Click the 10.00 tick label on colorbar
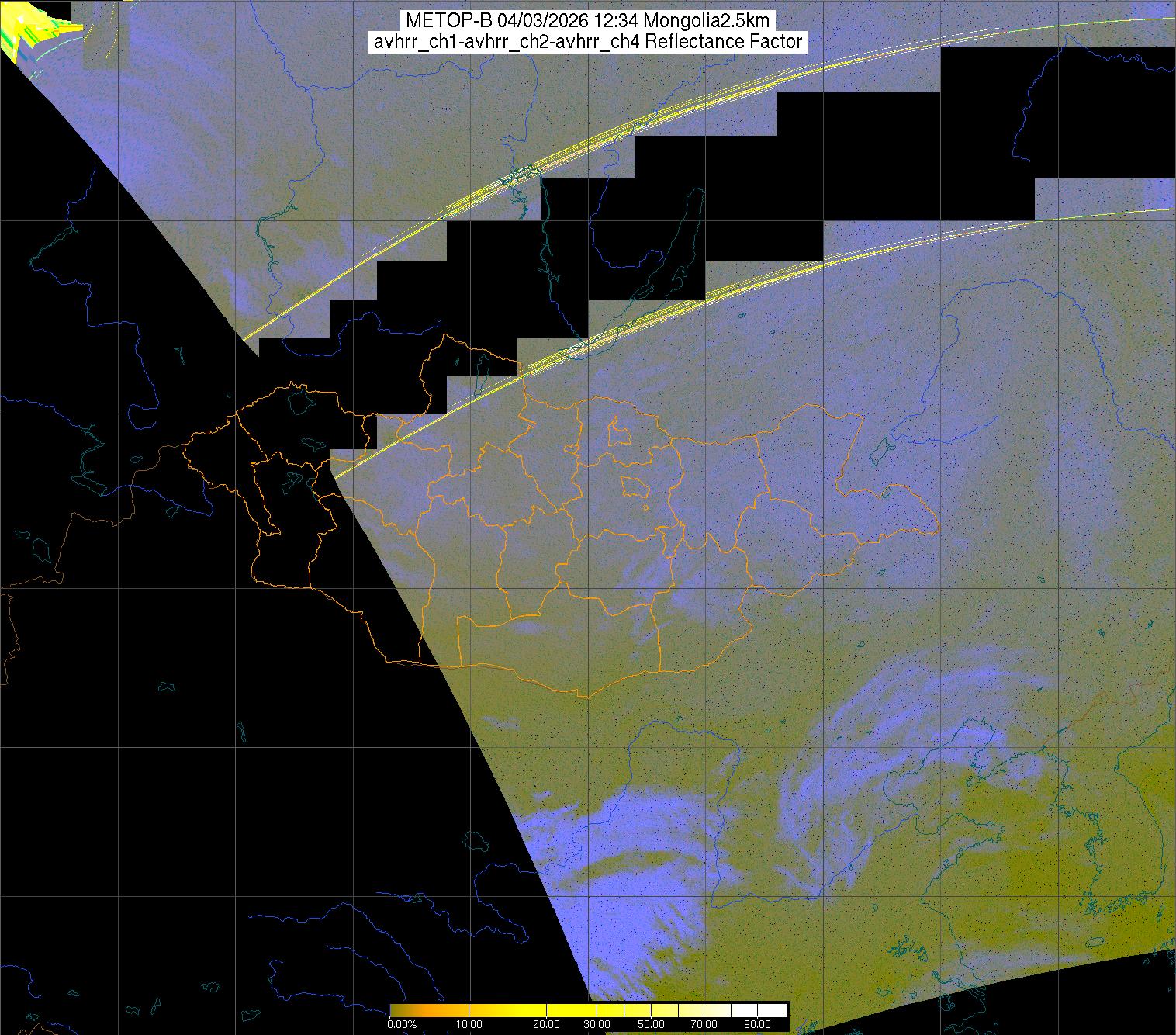Image resolution: width=1176 pixels, height=1035 pixels. tap(469, 1025)
